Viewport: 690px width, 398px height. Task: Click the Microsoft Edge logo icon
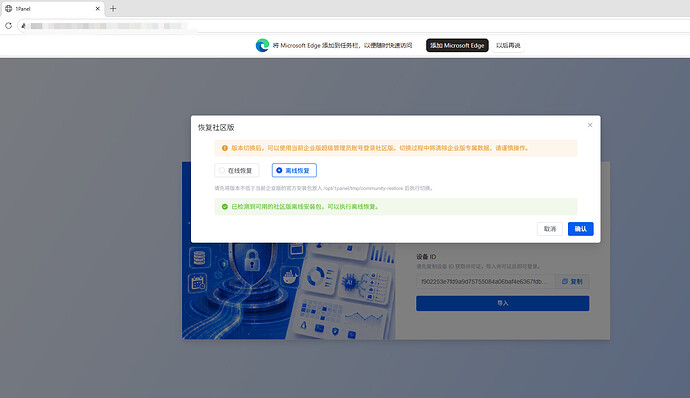[x=262, y=45]
